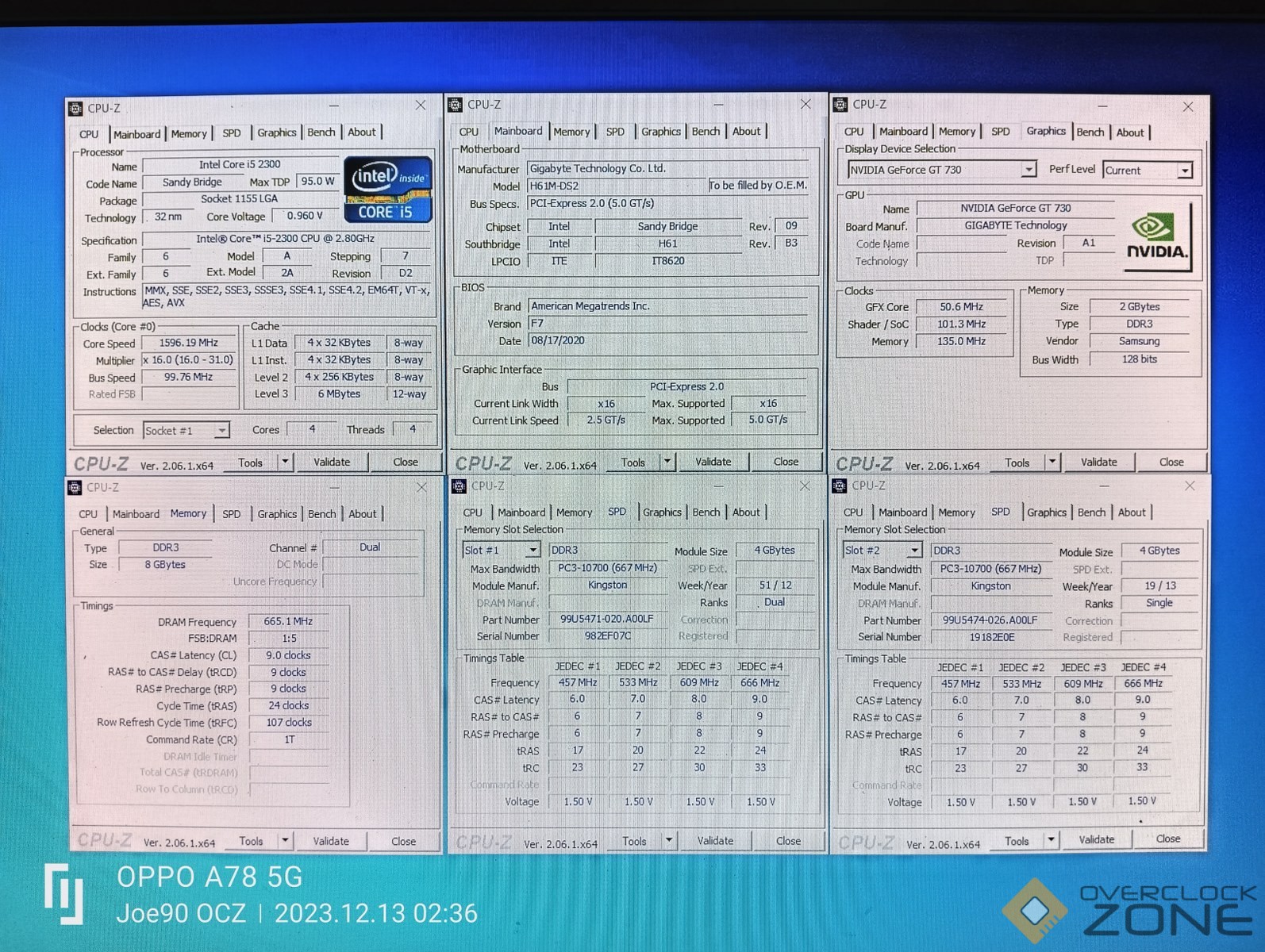Viewport: 1265px width, 952px height.
Task: Click the CPU-Z title icon in the Motherboard window
Action: [x=456, y=105]
